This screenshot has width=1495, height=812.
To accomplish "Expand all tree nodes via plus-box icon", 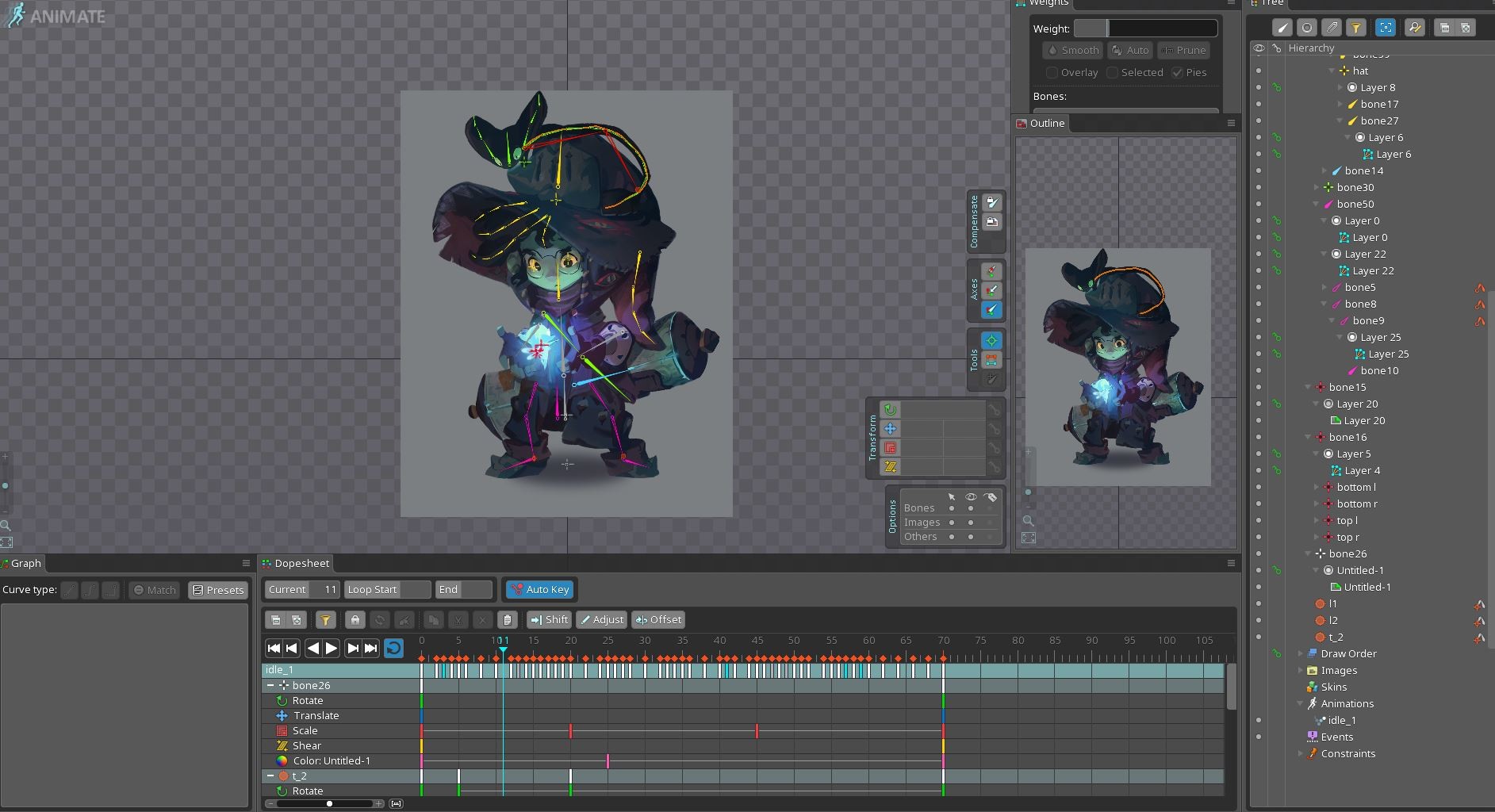I will [x=1466, y=28].
